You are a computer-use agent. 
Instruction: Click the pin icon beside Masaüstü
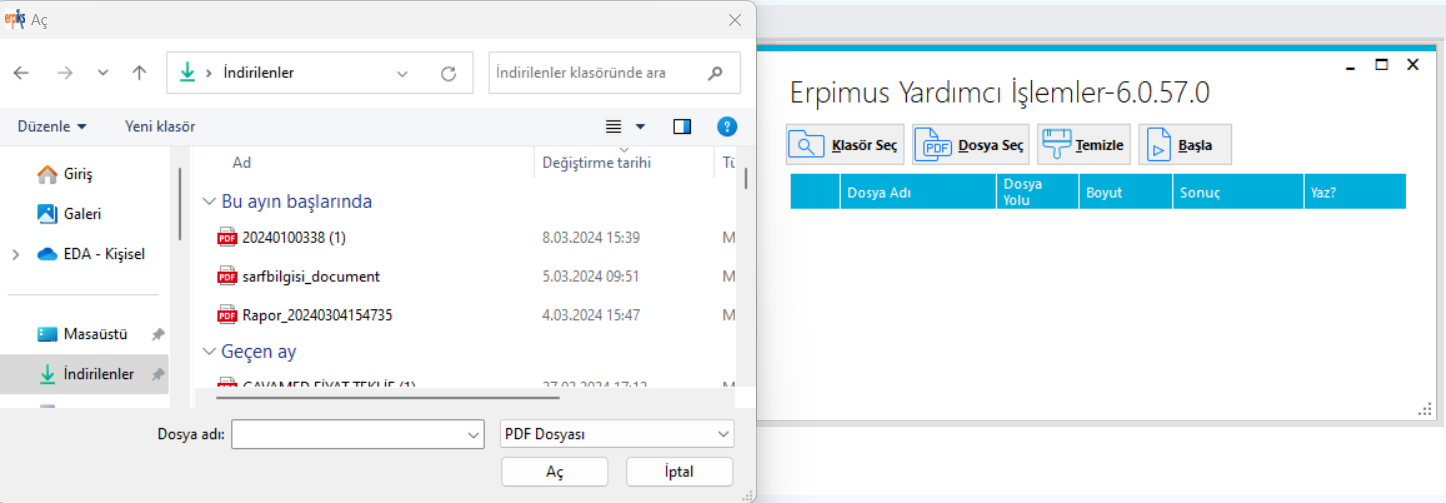[157, 334]
